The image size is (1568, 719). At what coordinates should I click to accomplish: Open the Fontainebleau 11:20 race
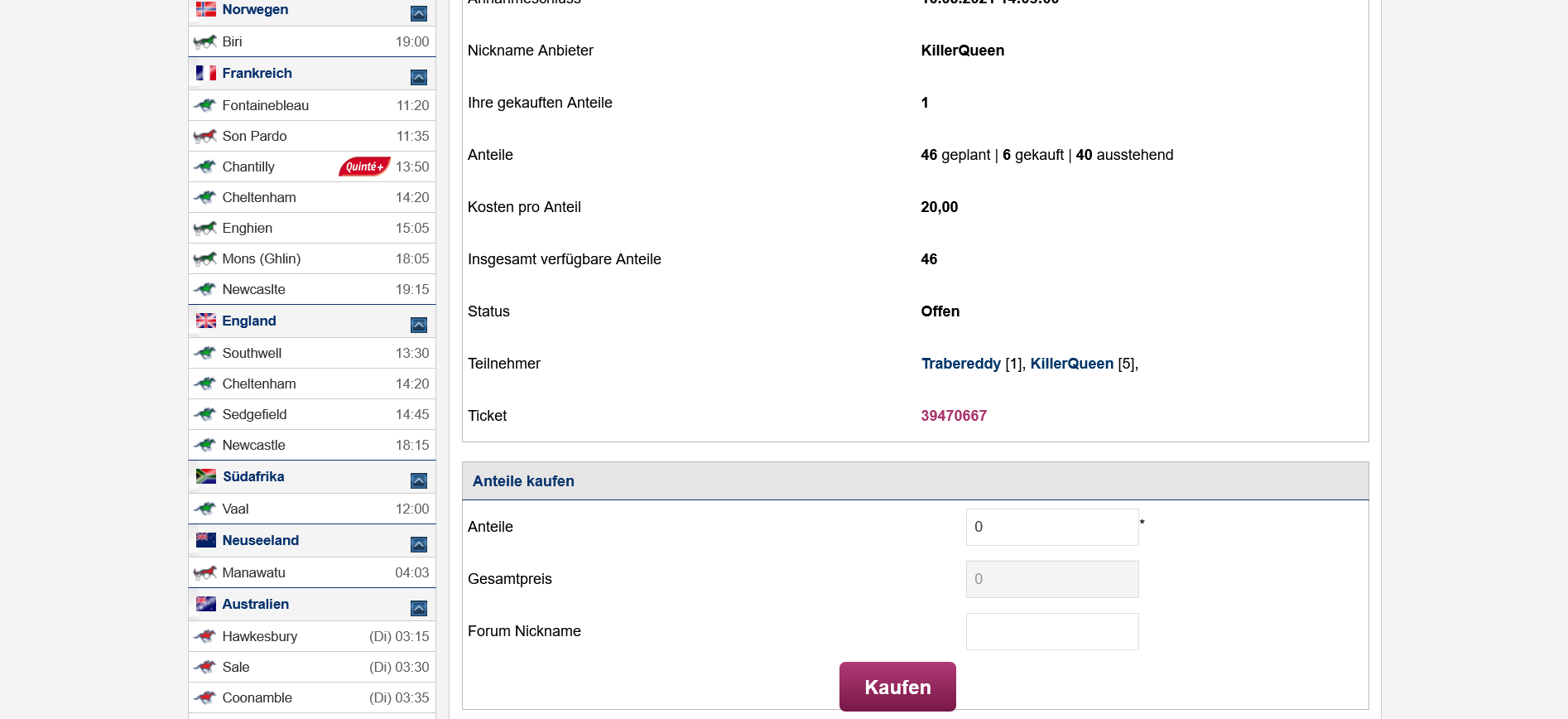tap(312, 105)
